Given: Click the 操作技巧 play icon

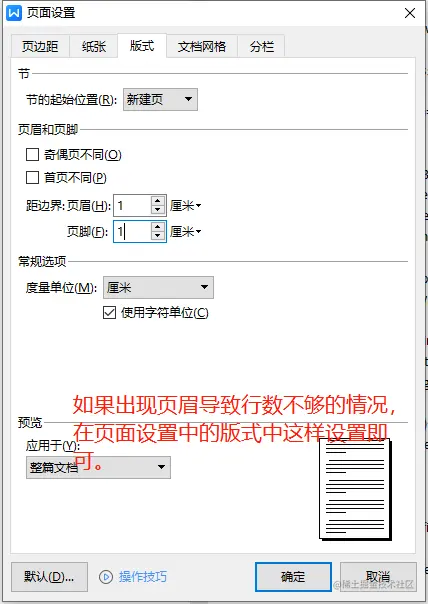Looking at the screenshot, I should [x=106, y=577].
